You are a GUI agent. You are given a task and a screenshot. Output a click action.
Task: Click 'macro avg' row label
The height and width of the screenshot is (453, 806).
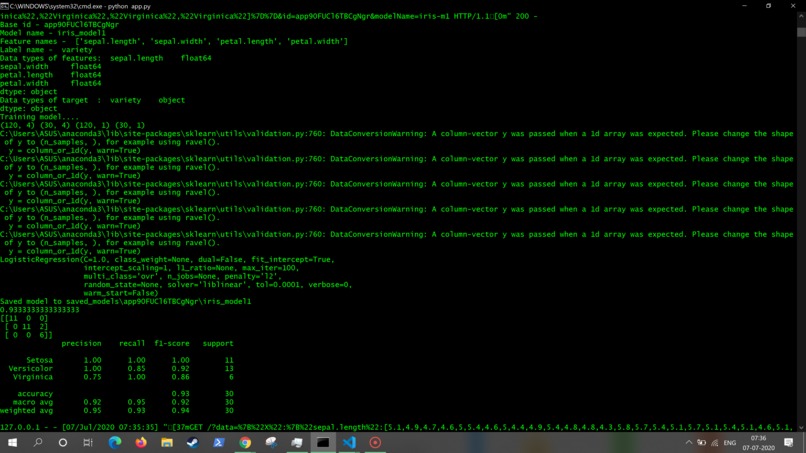pyautogui.click(x=33, y=402)
